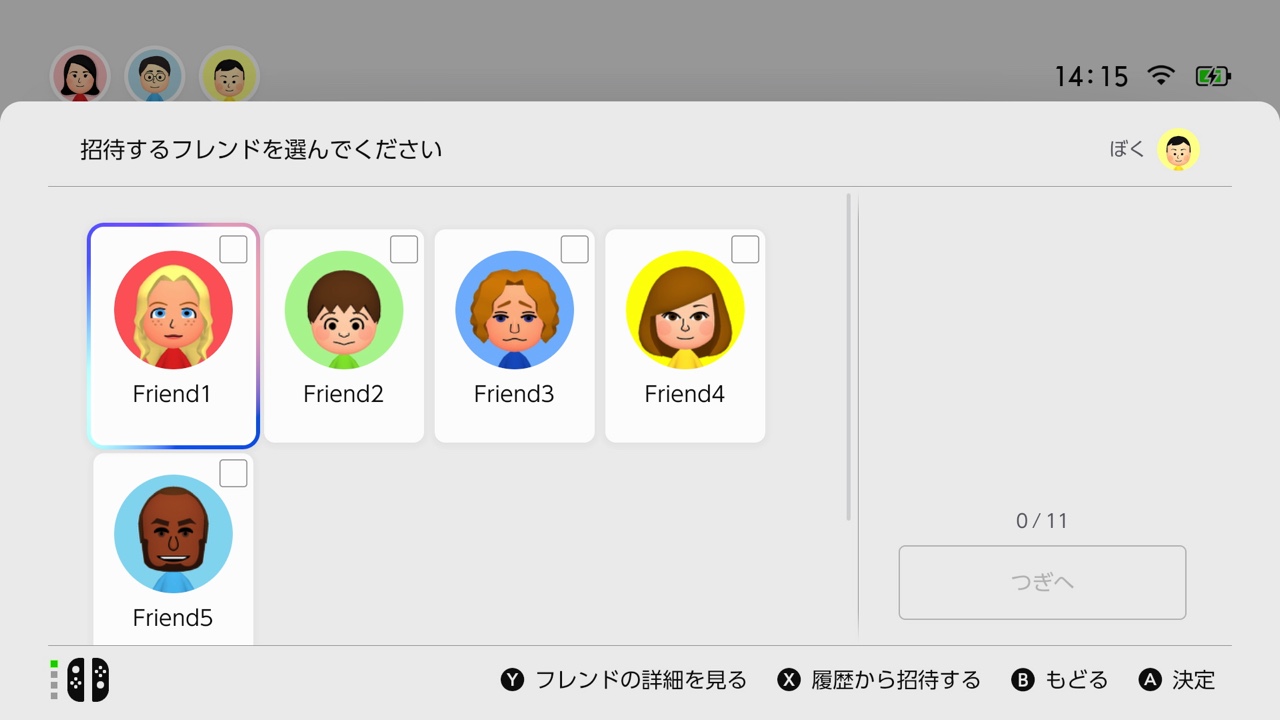
Task: Open the ぼく user profile avatar
Action: pyautogui.click(x=1178, y=150)
